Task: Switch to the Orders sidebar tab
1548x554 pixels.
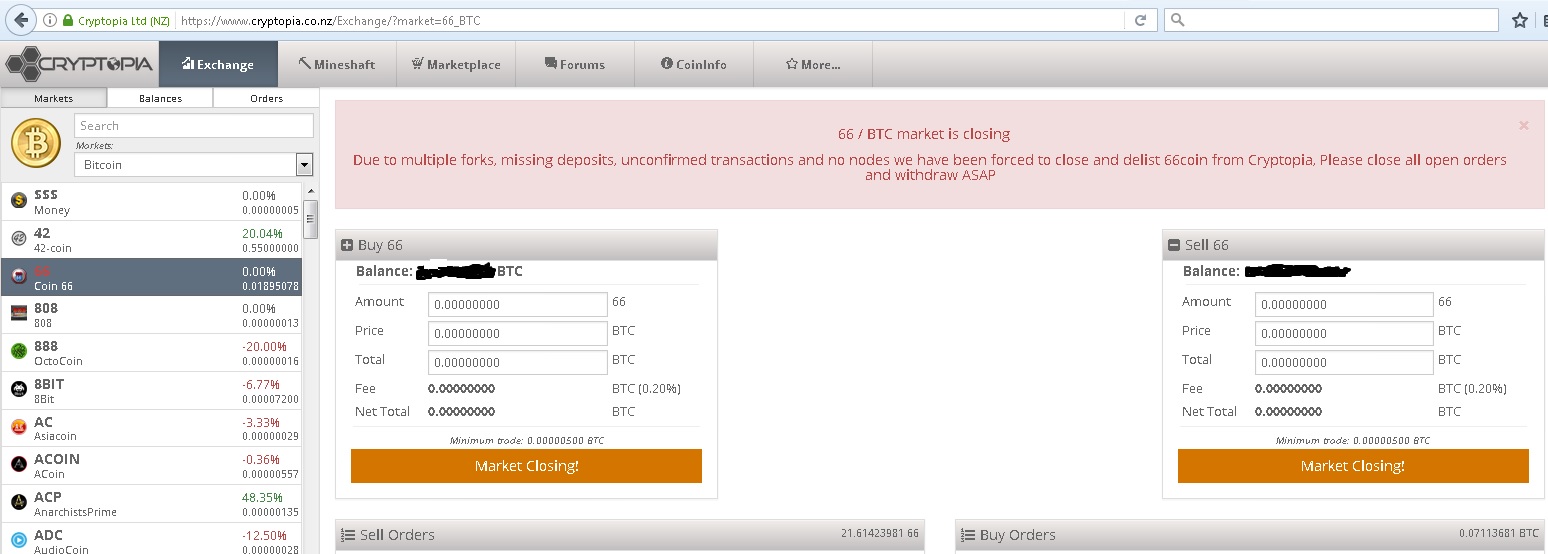Action: [266, 98]
